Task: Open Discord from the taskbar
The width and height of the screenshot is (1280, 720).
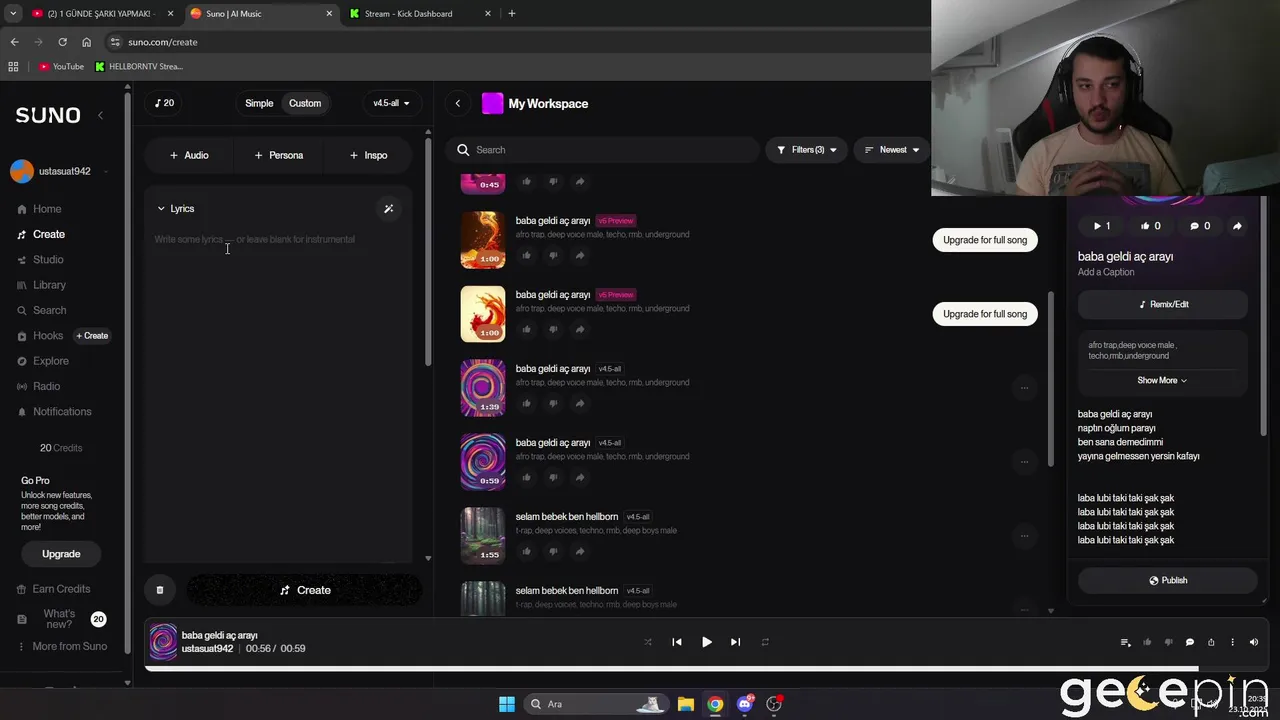Action: click(x=744, y=704)
